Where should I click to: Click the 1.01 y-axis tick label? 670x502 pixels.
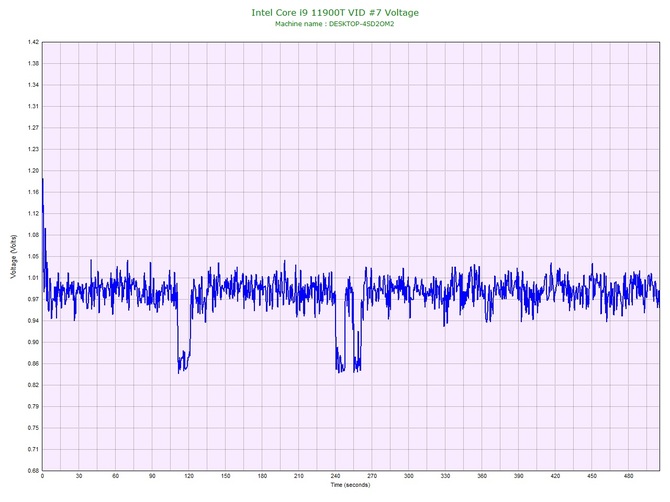tap(33, 278)
